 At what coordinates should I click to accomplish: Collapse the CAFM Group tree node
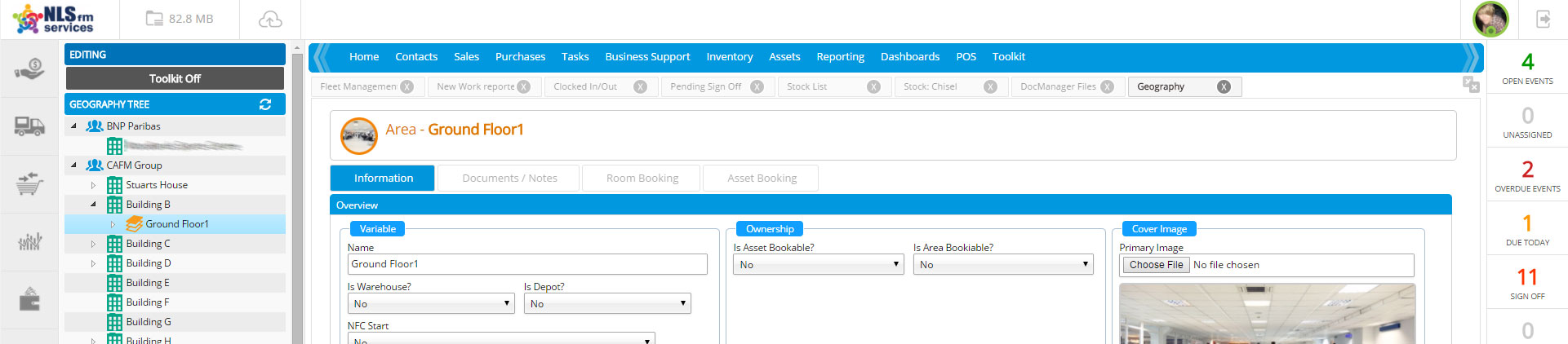pyautogui.click(x=73, y=165)
